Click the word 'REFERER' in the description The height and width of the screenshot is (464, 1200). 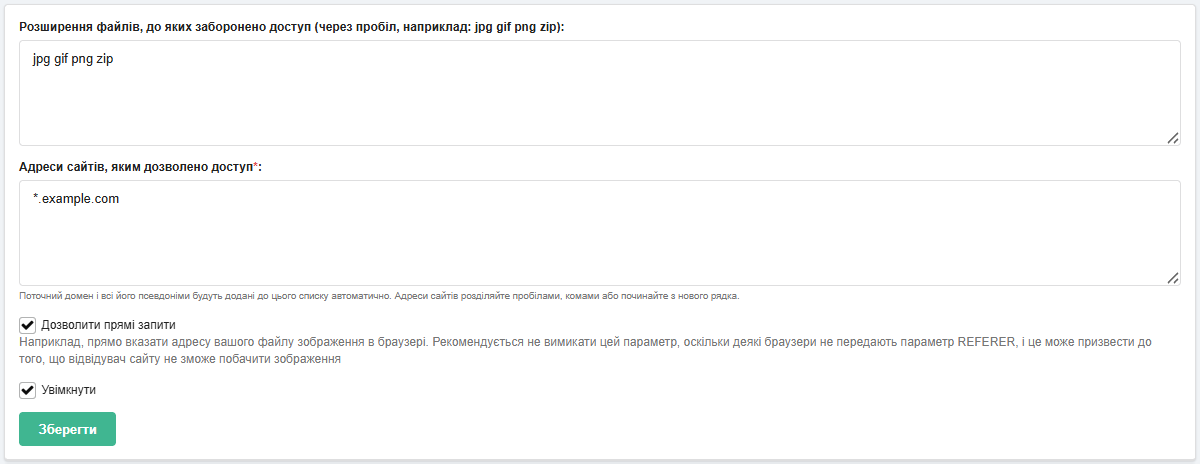tap(985, 342)
